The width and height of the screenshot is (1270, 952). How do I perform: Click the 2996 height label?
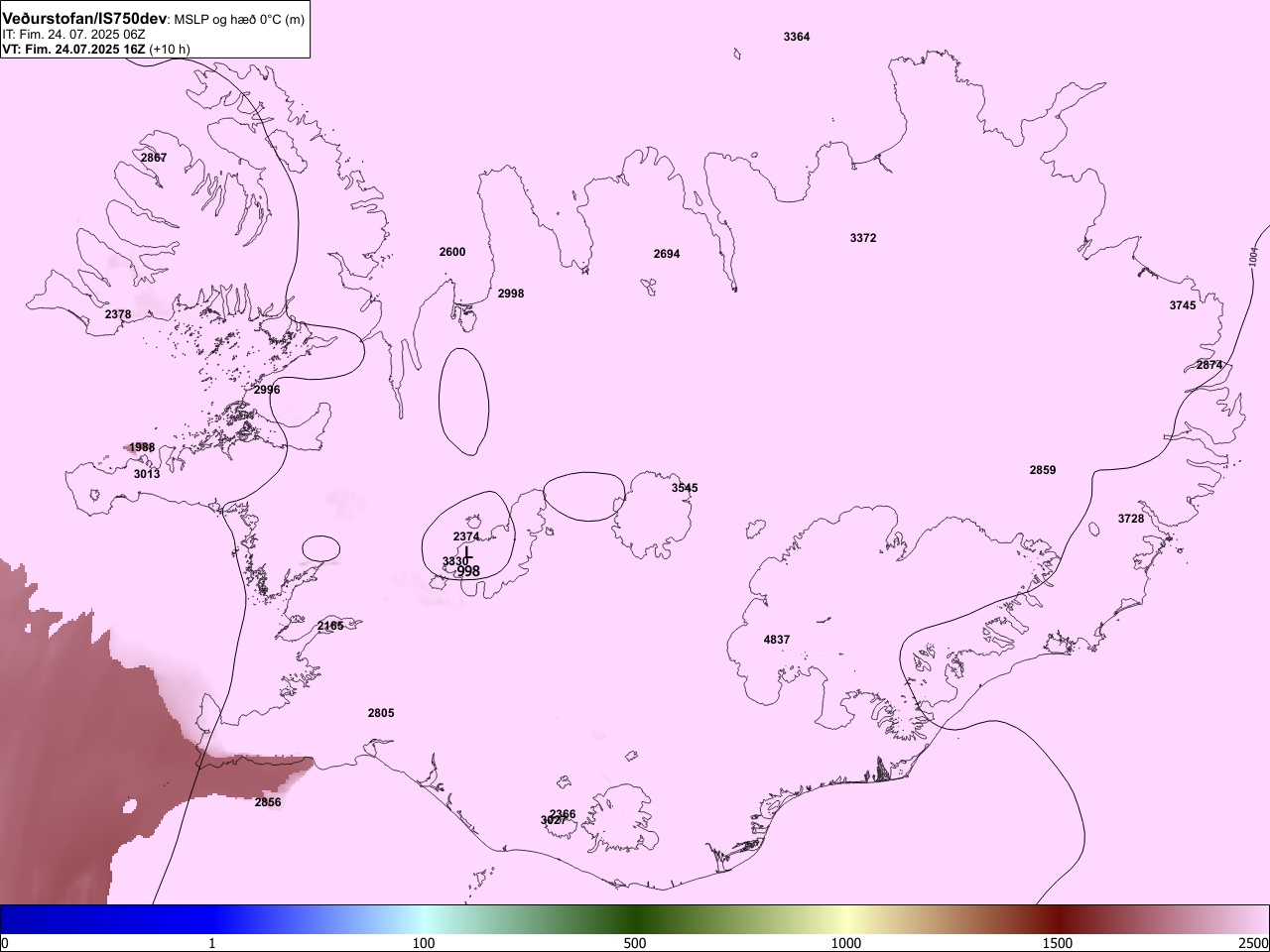tap(267, 390)
